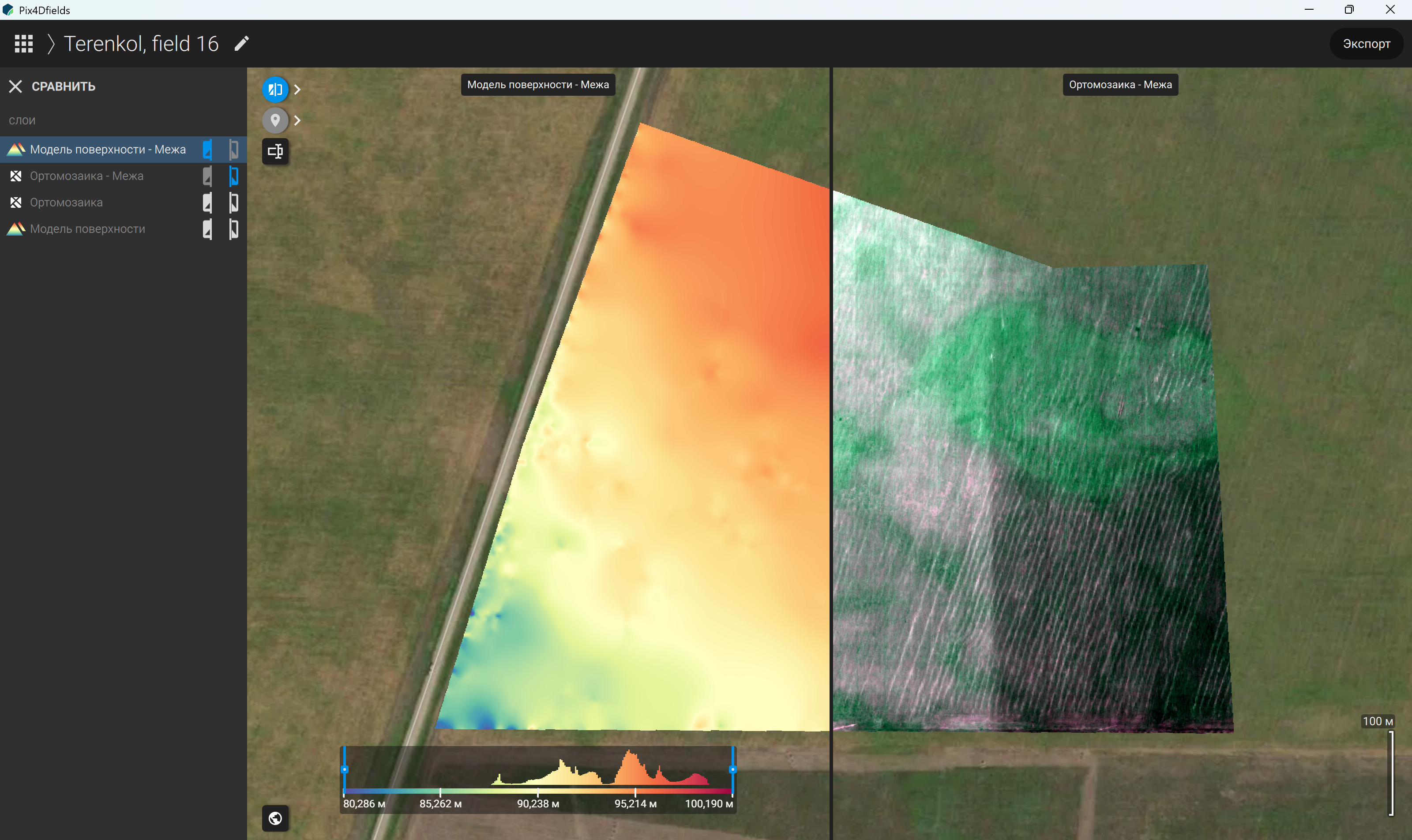Click the right histogram range handle
The width and height of the screenshot is (1412, 840).
(x=732, y=770)
